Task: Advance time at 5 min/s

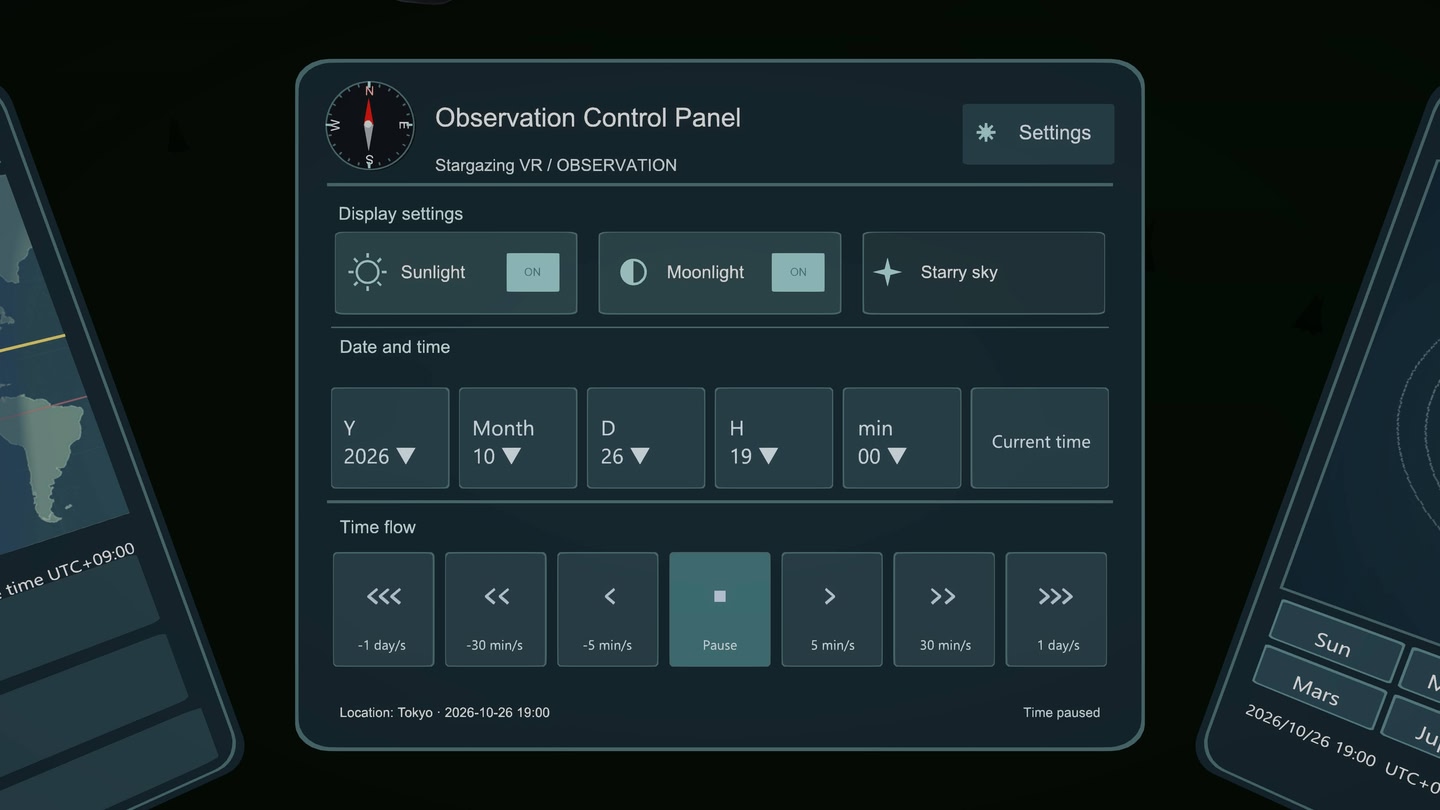Action: 832,609
